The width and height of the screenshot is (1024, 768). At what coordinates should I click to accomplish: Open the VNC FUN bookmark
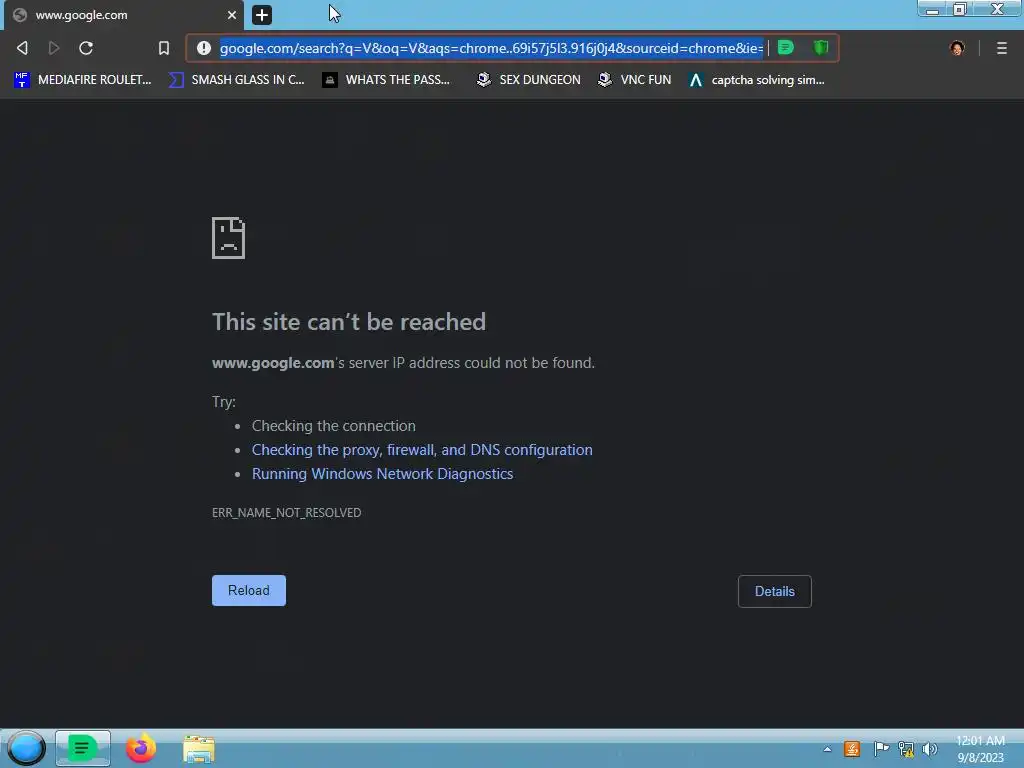[x=635, y=80]
